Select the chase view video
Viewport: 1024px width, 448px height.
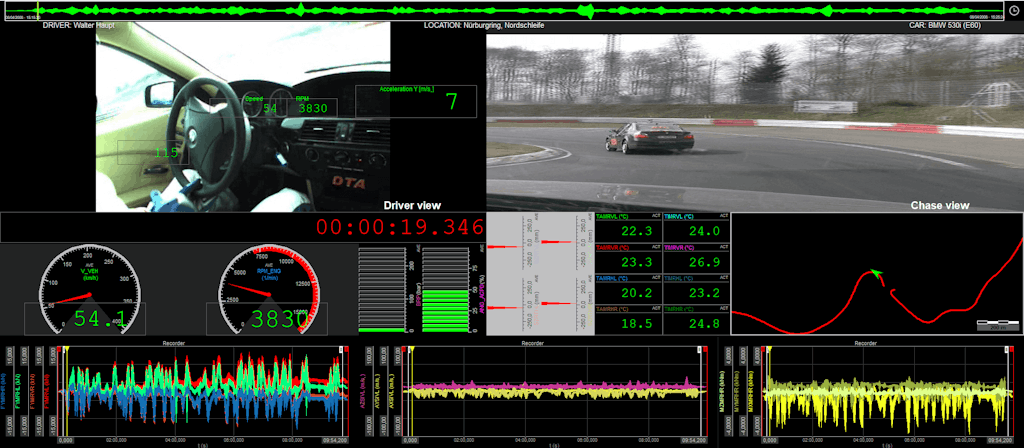[x=755, y=123]
